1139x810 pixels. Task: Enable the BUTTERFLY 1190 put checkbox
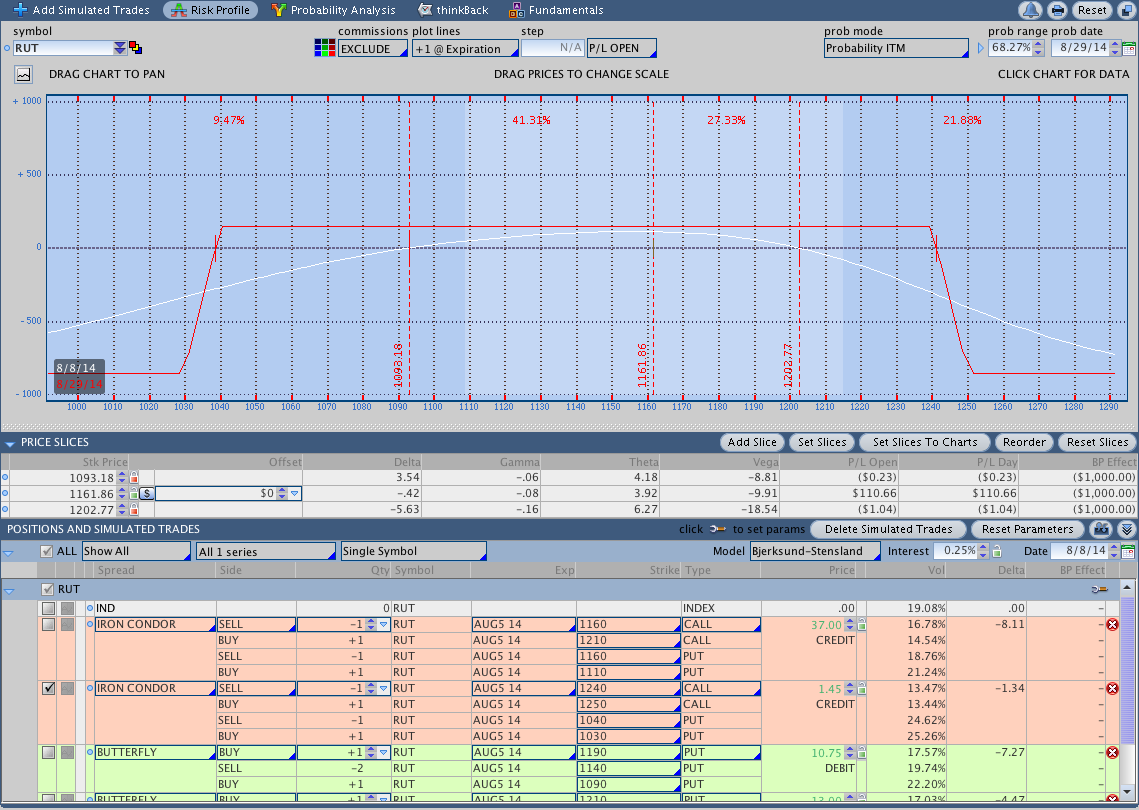[48, 753]
